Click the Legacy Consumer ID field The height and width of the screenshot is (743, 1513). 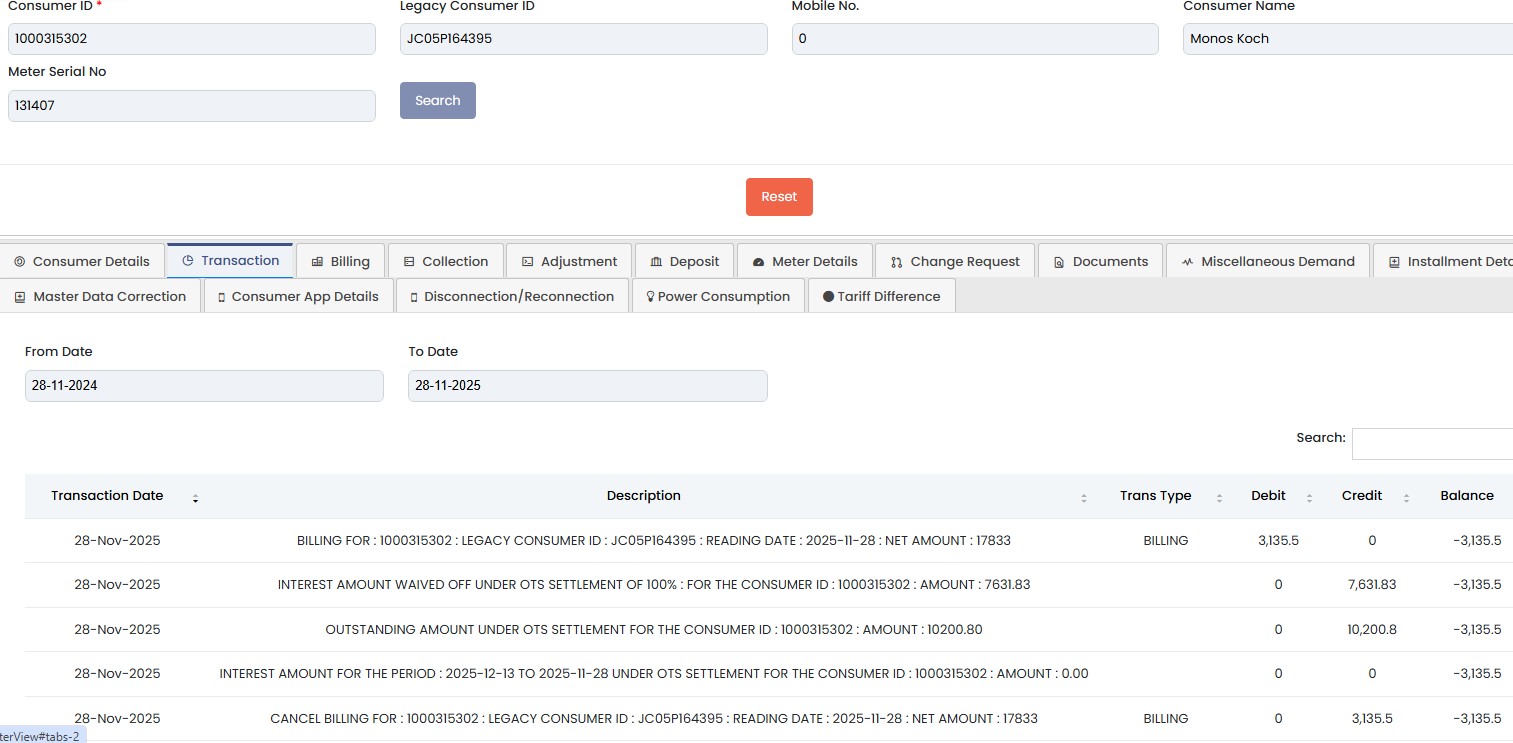[x=584, y=39]
